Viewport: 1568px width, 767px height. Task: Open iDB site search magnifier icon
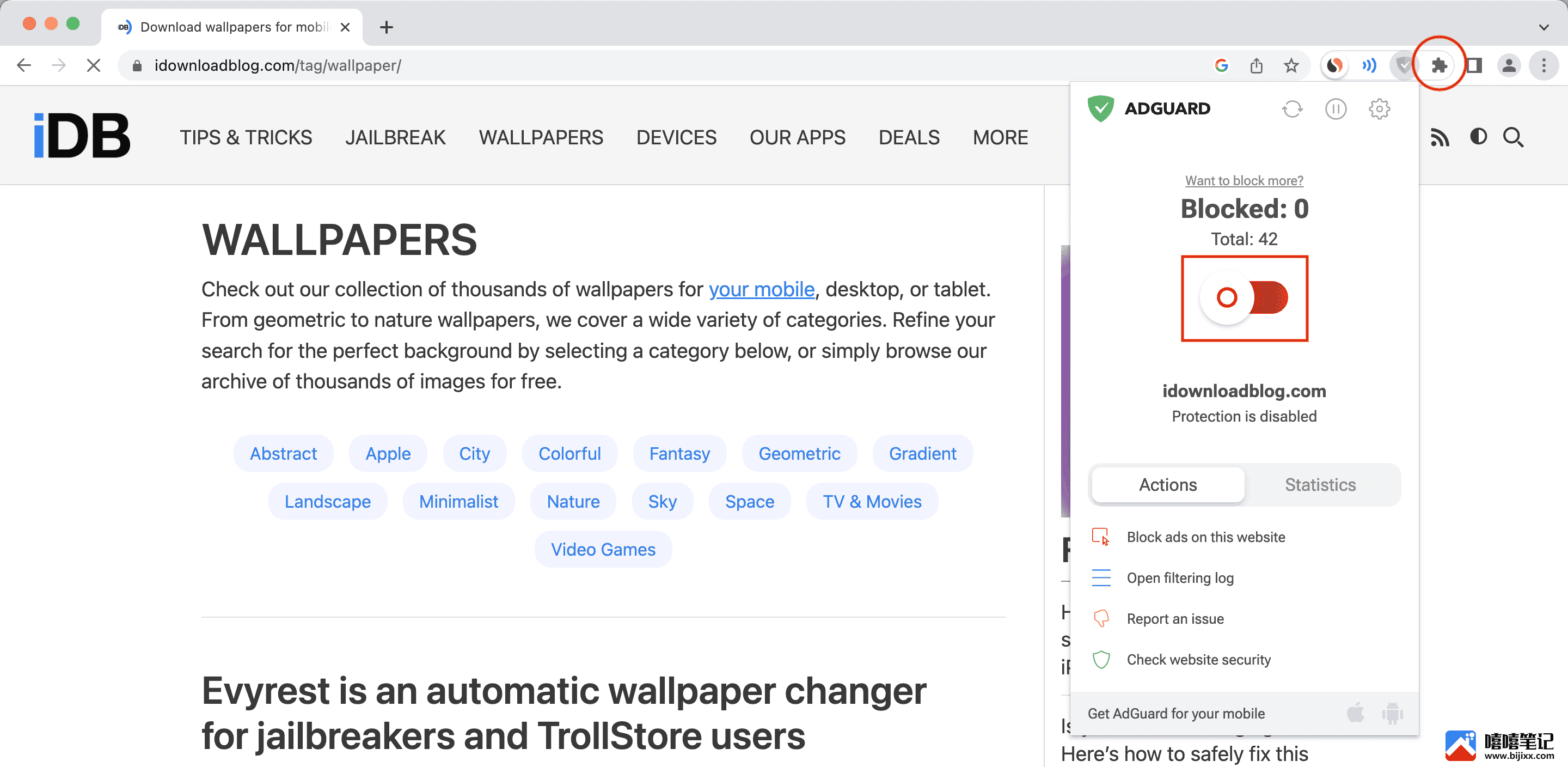(1513, 138)
